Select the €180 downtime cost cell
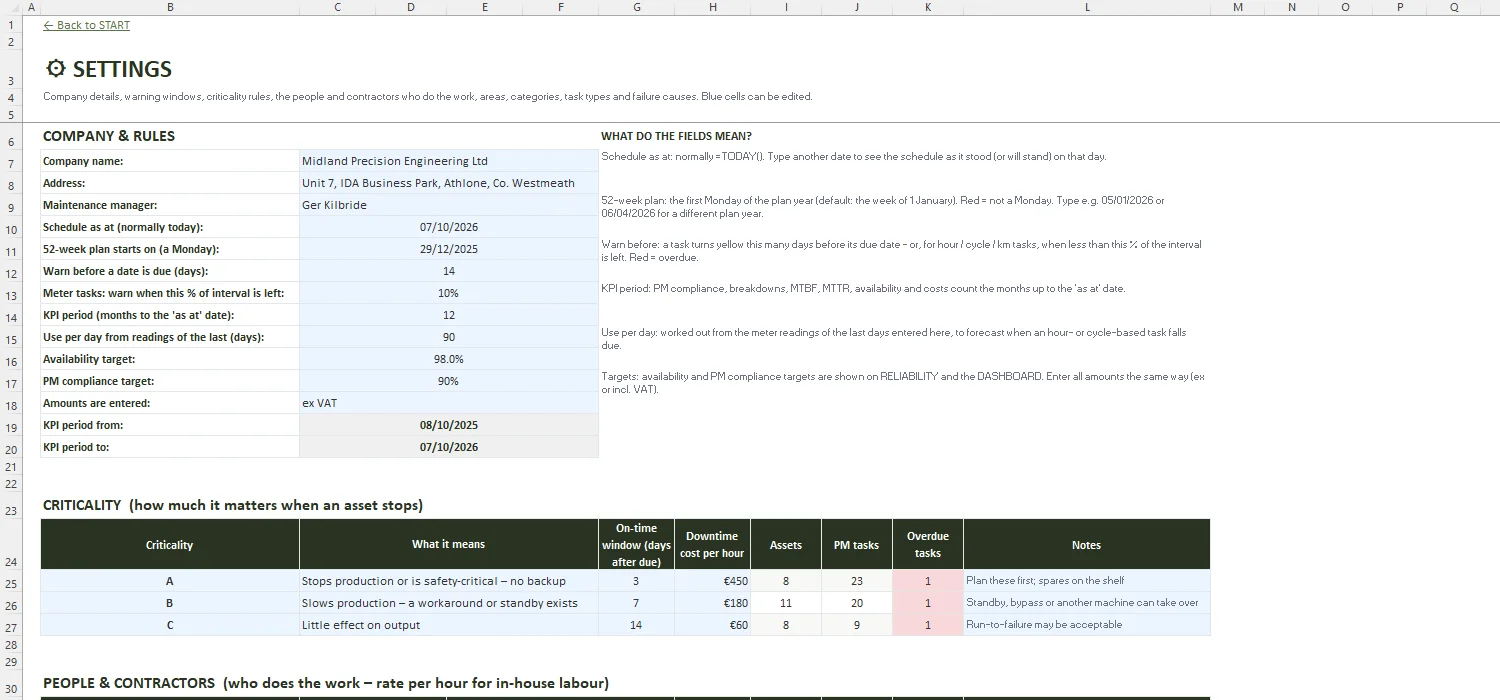This screenshot has height=700, width=1500. click(712, 603)
